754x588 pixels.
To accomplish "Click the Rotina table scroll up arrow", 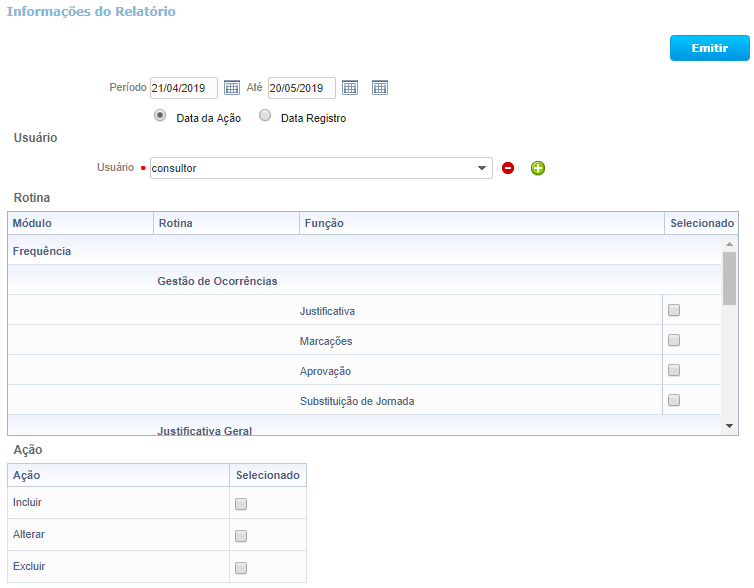I will [x=729, y=244].
